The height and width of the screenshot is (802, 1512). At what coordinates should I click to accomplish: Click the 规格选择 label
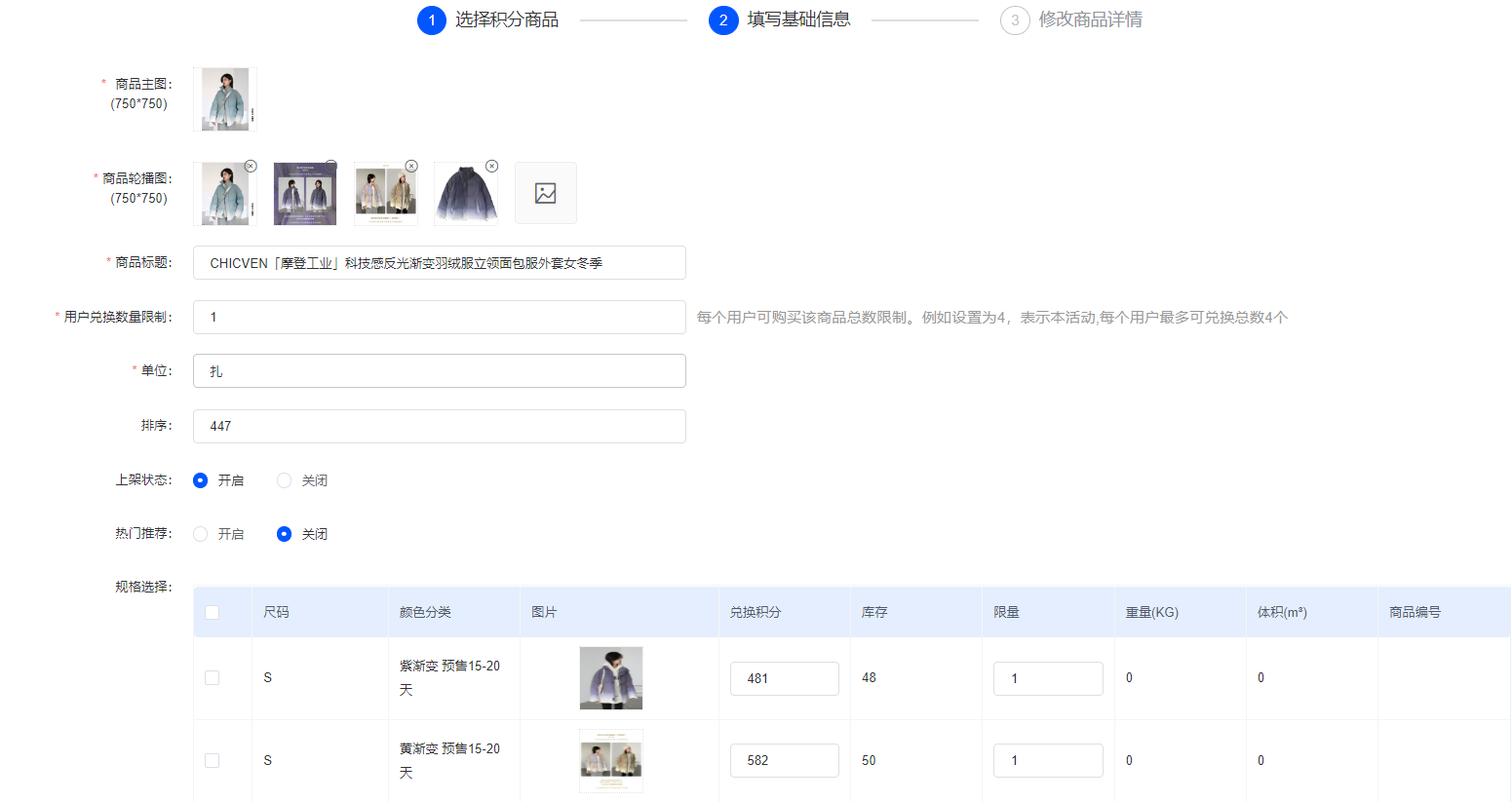[x=143, y=587]
